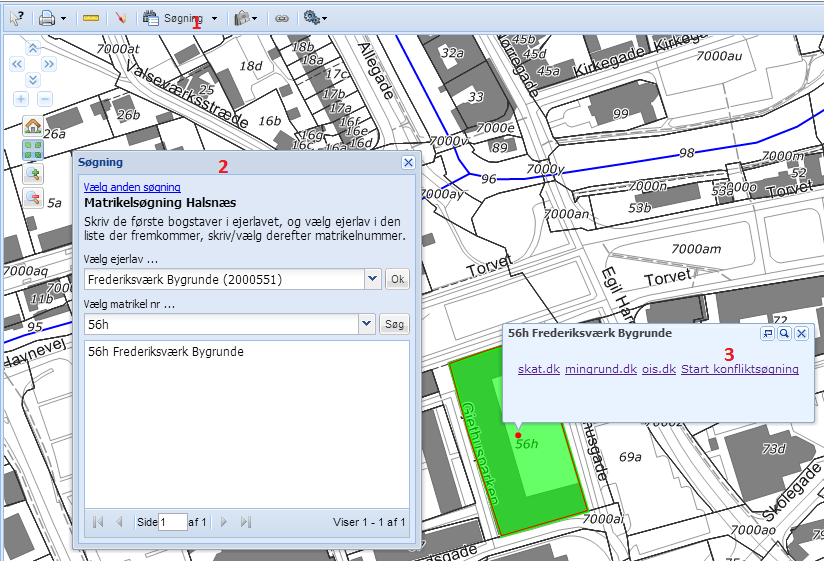Click the Søg button
Image resolution: width=824 pixels, height=561 pixels.
[395, 324]
